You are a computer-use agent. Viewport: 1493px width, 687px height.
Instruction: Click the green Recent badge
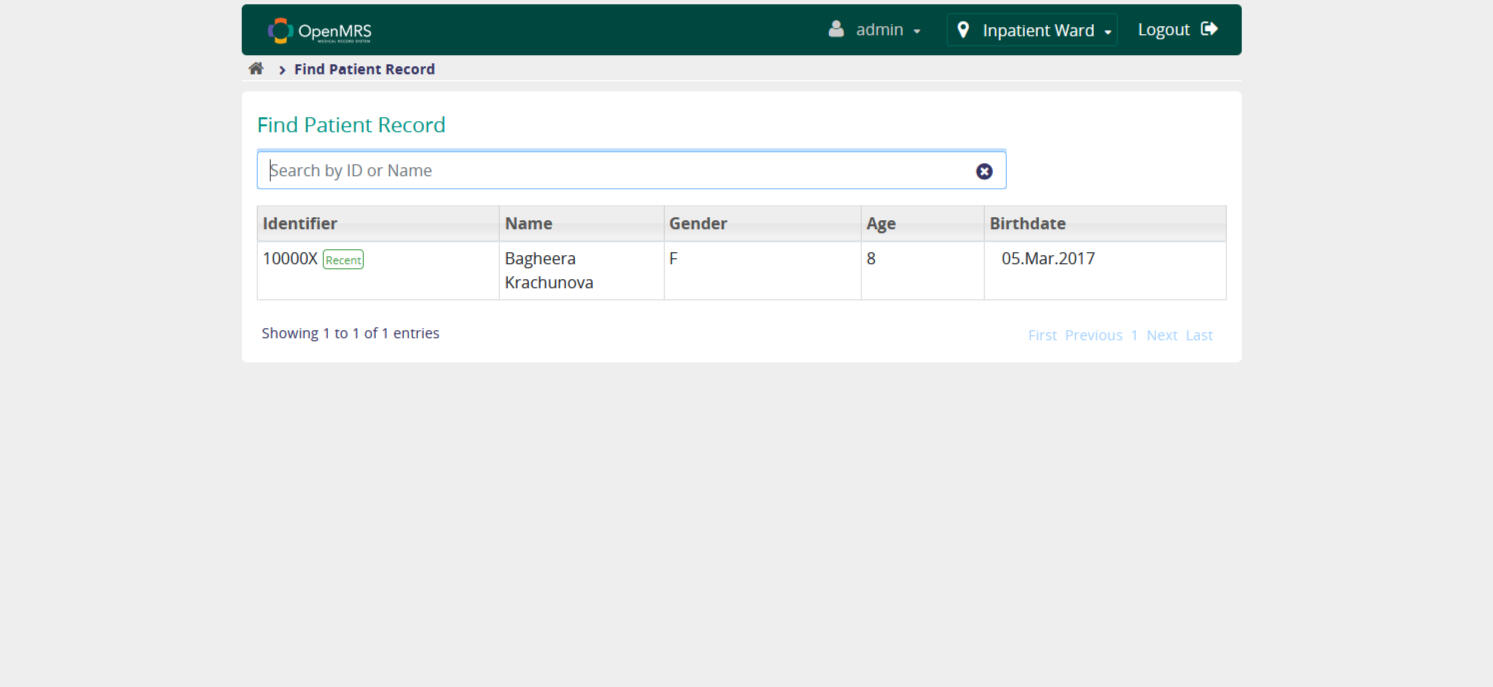343,260
